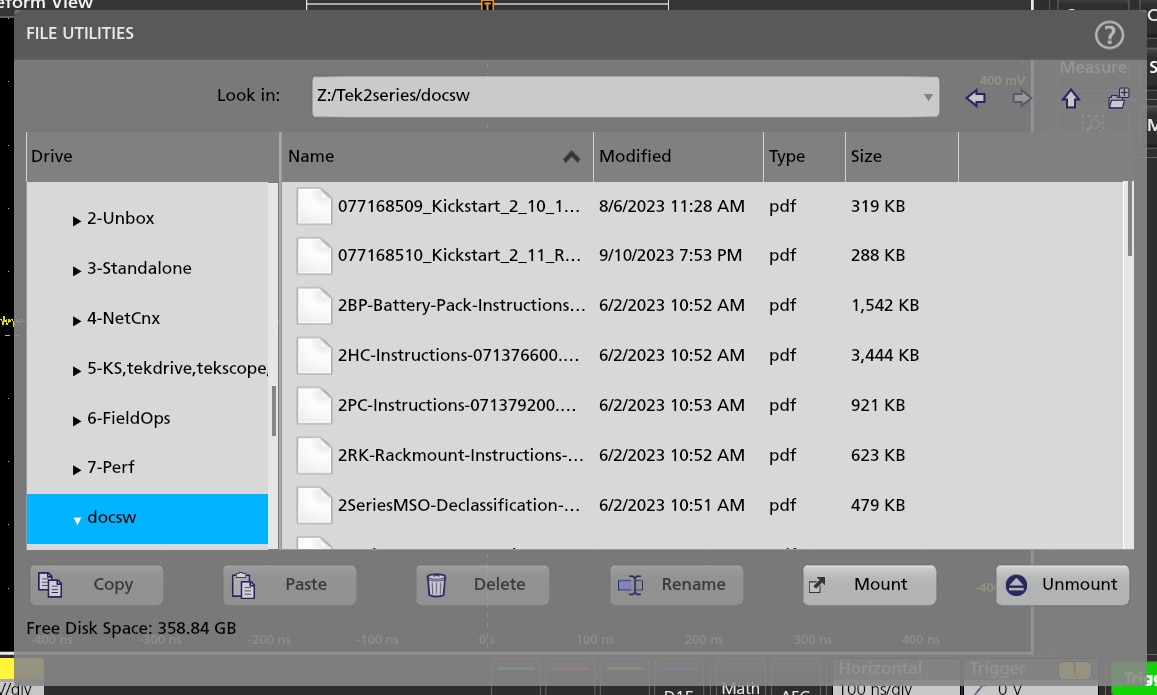Image resolution: width=1157 pixels, height=695 pixels.
Task: Expand the 7-Perf folder
Action: pos(77,469)
